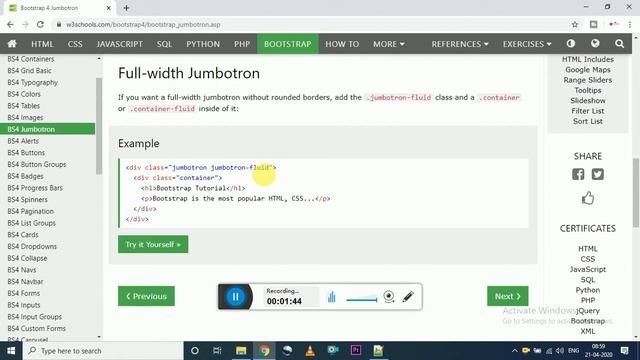
Task: Click the volume speaker tray icon
Action: tap(560, 351)
